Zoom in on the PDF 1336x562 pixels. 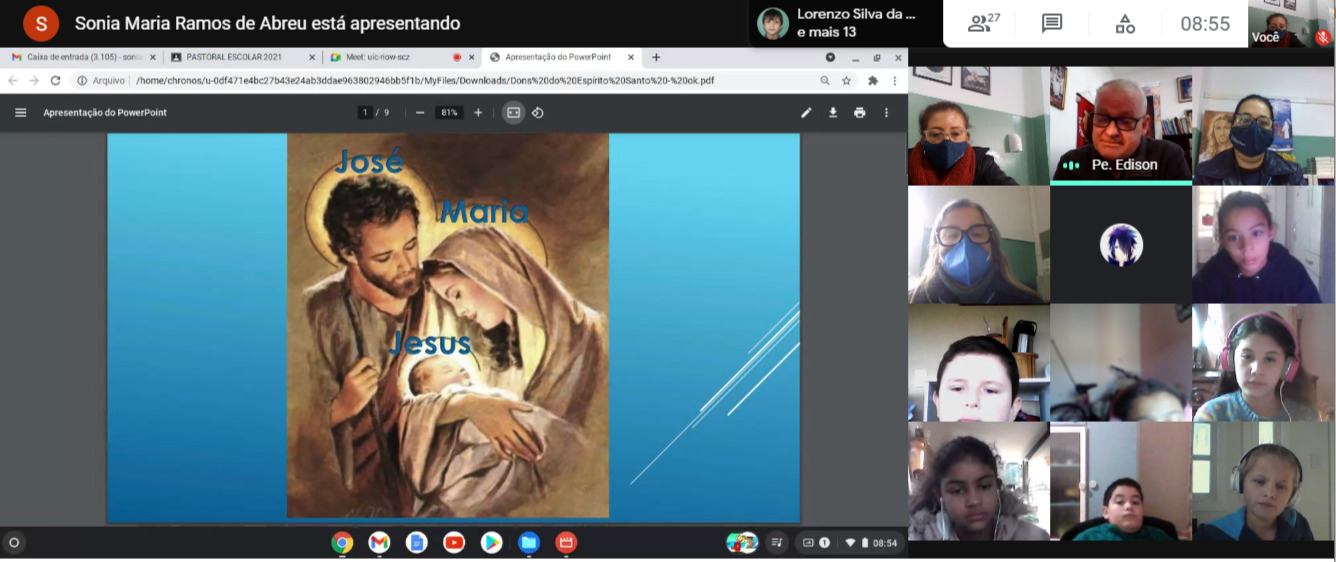[x=478, y=113]
